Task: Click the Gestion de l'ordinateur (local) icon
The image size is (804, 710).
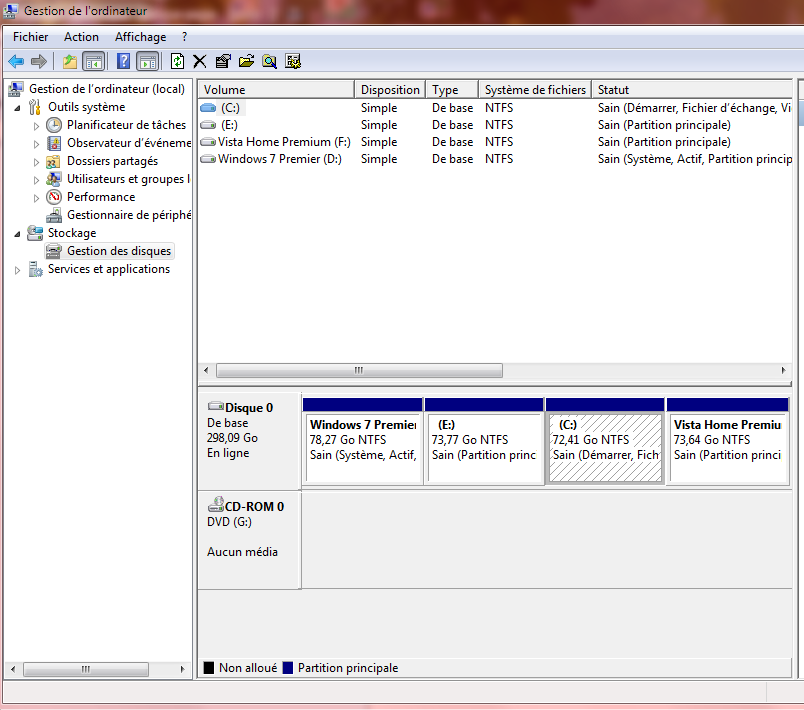Action: tap(16, 89)
